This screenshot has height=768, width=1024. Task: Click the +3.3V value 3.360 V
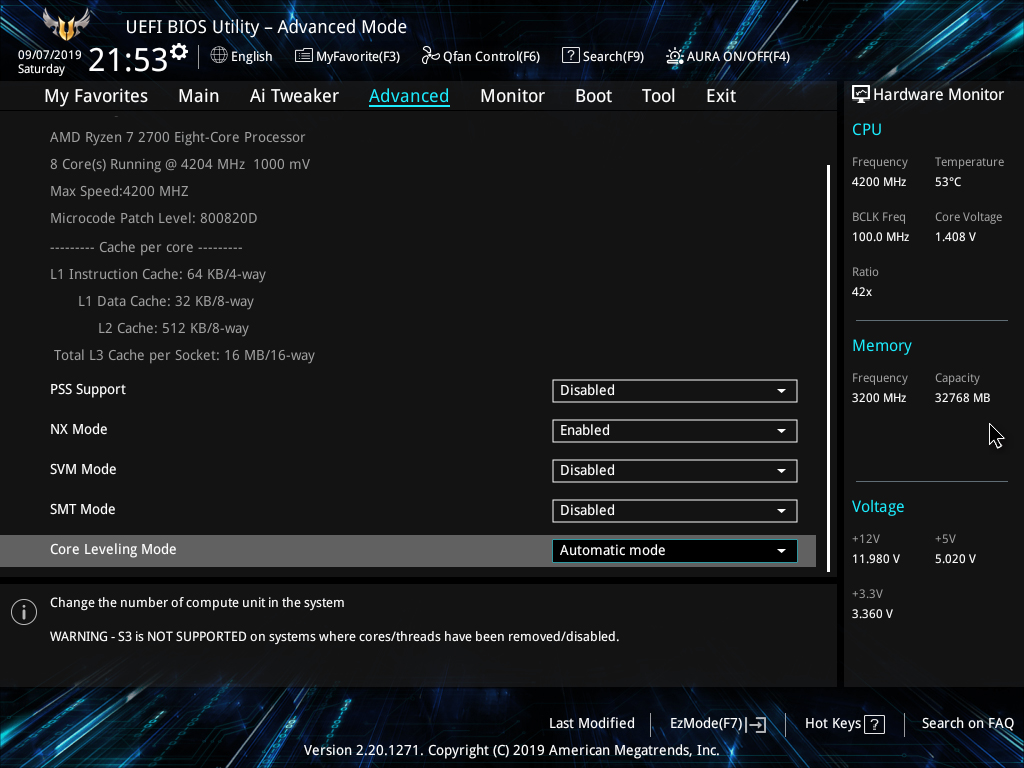tap(872, 614)
